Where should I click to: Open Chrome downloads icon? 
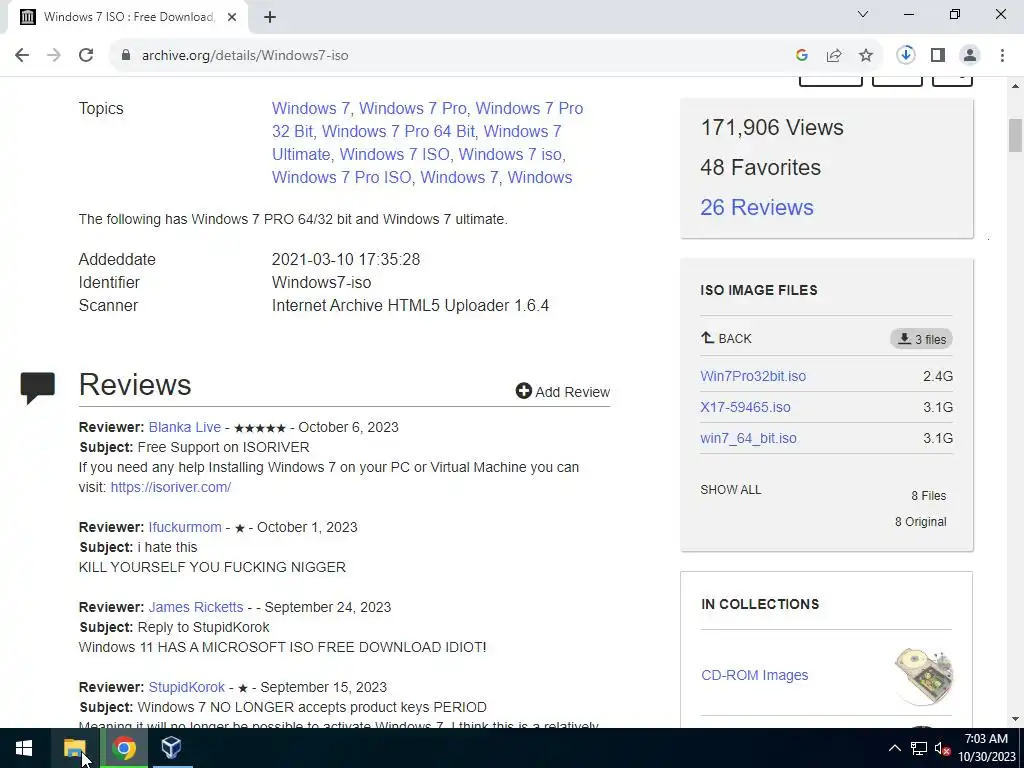[x=906, y=56]
